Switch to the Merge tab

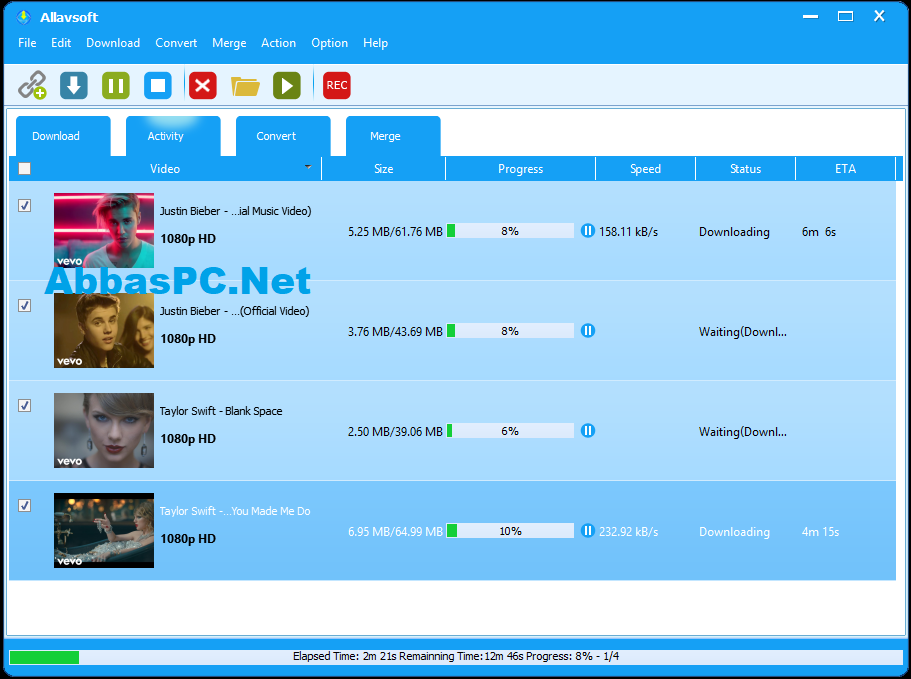click(393, 136)
